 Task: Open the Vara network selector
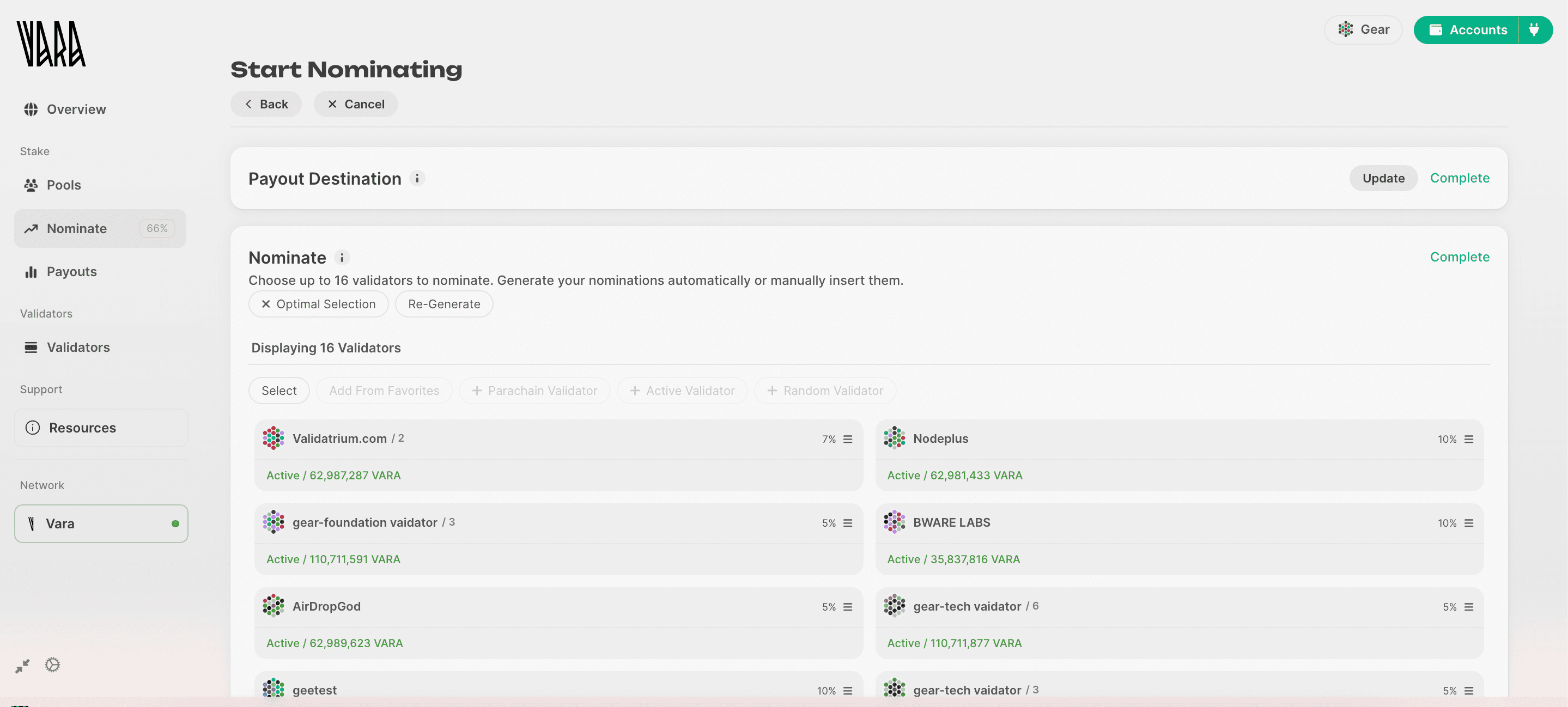[101, 523]
